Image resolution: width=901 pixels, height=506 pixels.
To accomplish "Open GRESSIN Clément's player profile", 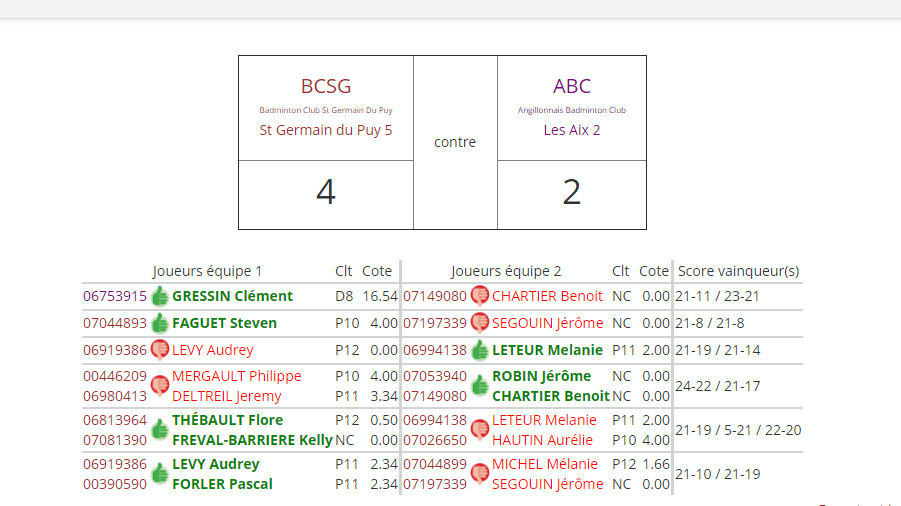I will click(232, 296).
